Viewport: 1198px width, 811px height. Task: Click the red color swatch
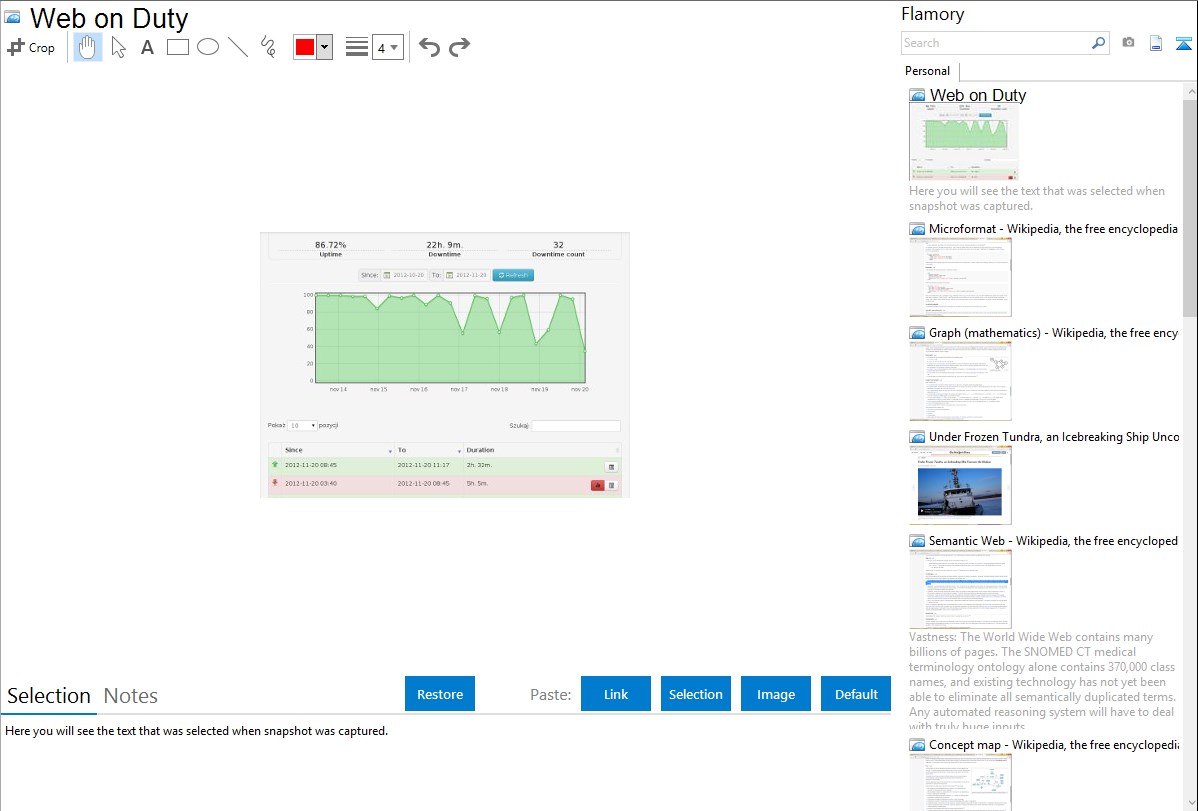pyautogui.click(x=305, y=47)
